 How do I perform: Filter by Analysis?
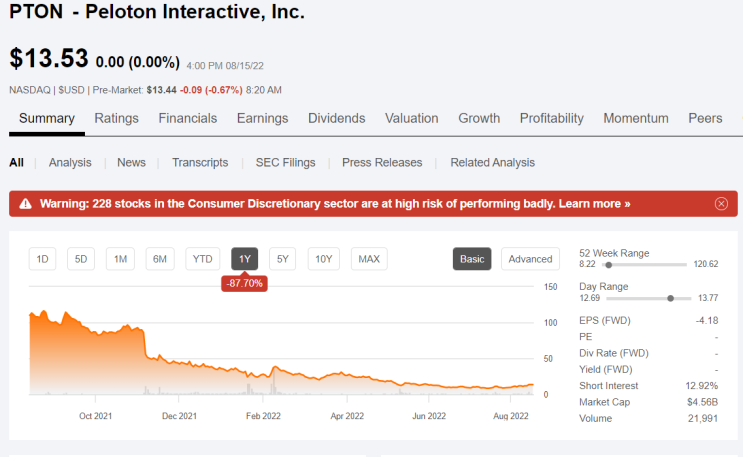click(x=70, y=163)
